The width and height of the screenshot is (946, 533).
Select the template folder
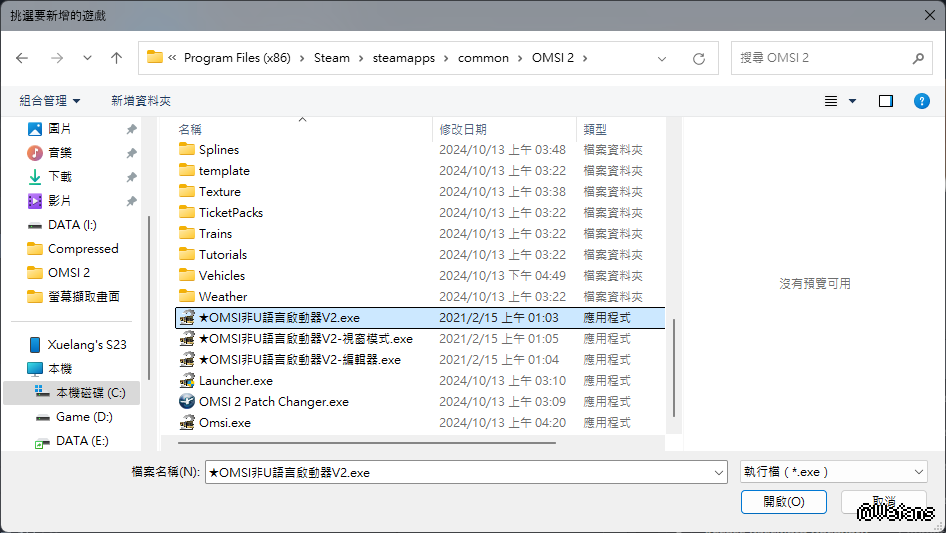[224, 170]
